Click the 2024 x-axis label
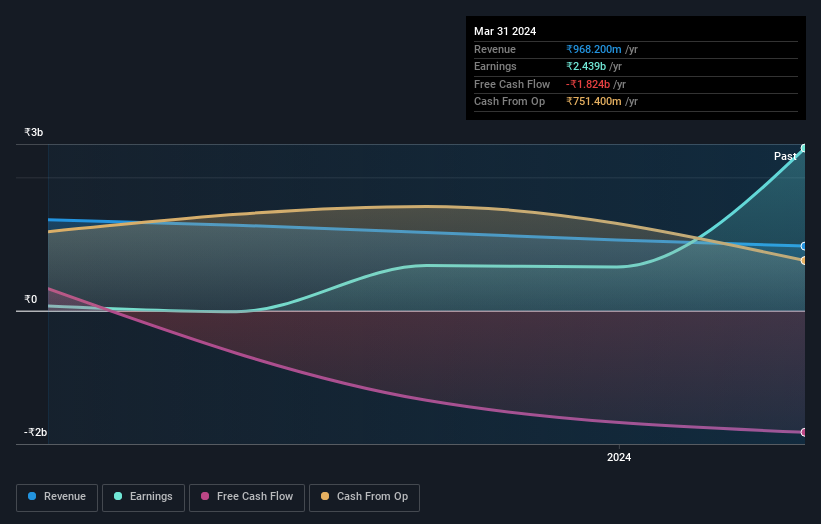Viewport: 821px width, 524px height. click(x=619, y=458)
